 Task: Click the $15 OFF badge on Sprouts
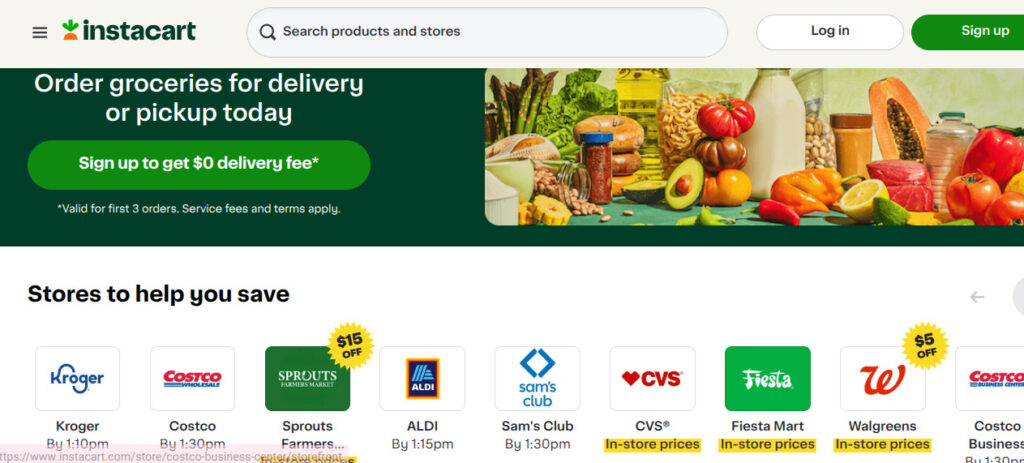coord(349,345)
